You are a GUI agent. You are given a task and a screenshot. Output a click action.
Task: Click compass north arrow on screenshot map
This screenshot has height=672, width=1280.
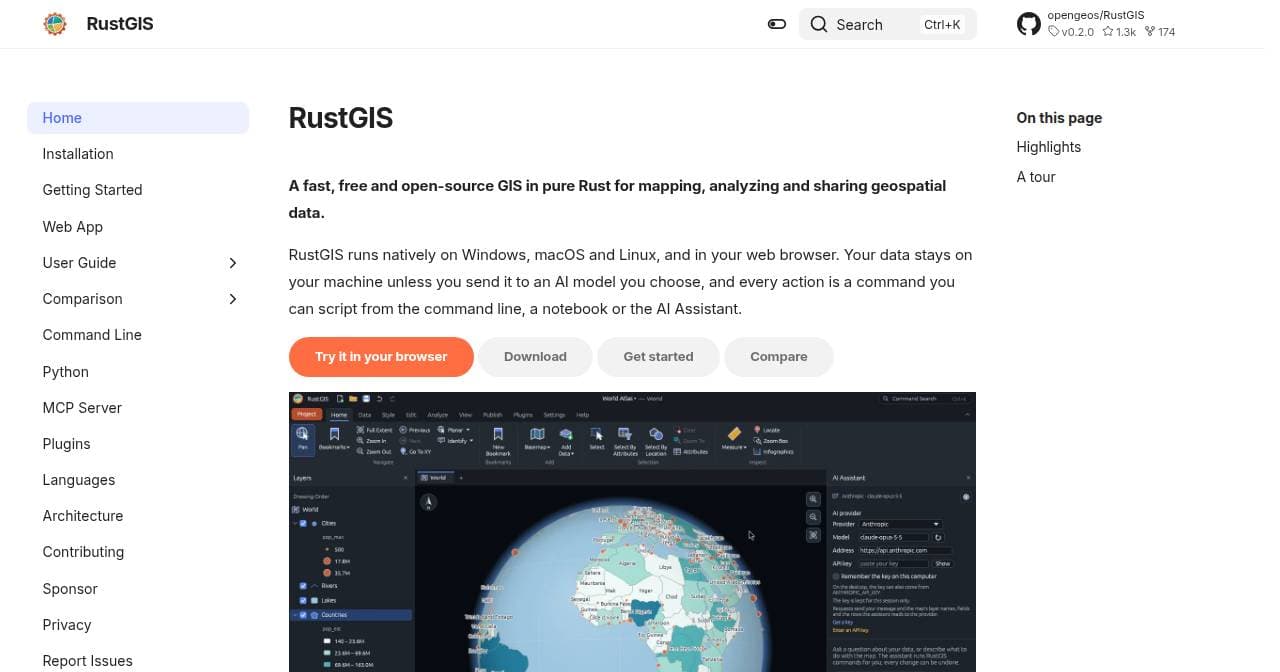coord(428,502)
